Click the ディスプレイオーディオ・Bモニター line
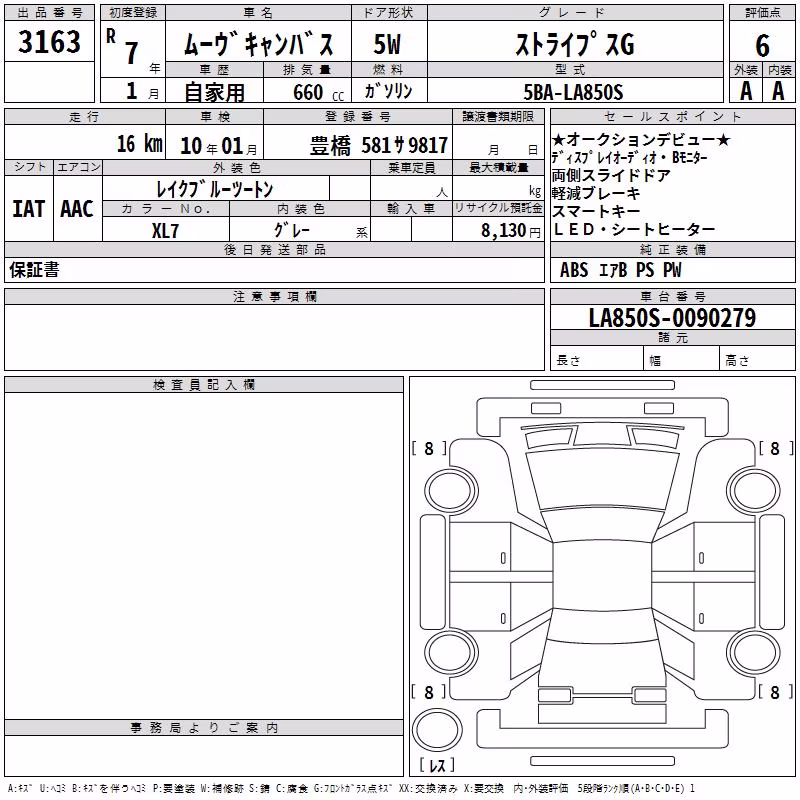The height and width of the screenshot is (800, 800). 630,158
